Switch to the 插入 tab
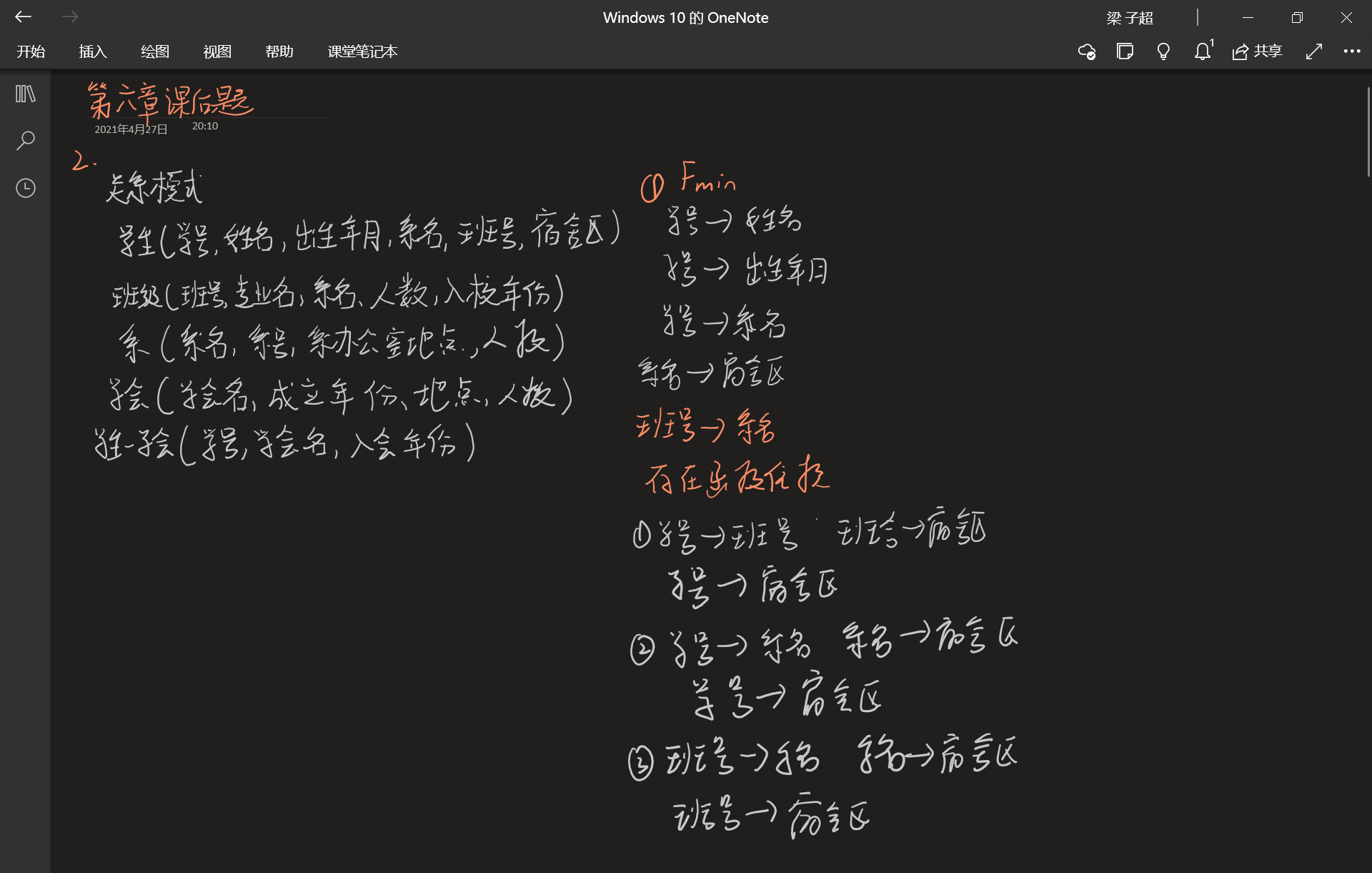This screenshot has height=873, width=1372. point(93,51)
